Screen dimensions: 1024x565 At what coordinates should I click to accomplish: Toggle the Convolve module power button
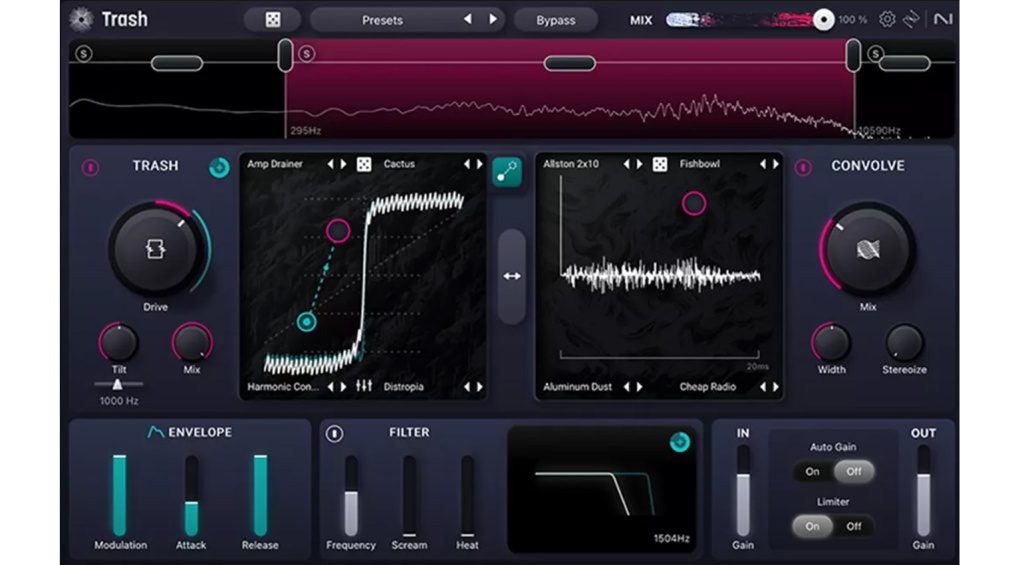pyautogui.click(x=803, y=168)
